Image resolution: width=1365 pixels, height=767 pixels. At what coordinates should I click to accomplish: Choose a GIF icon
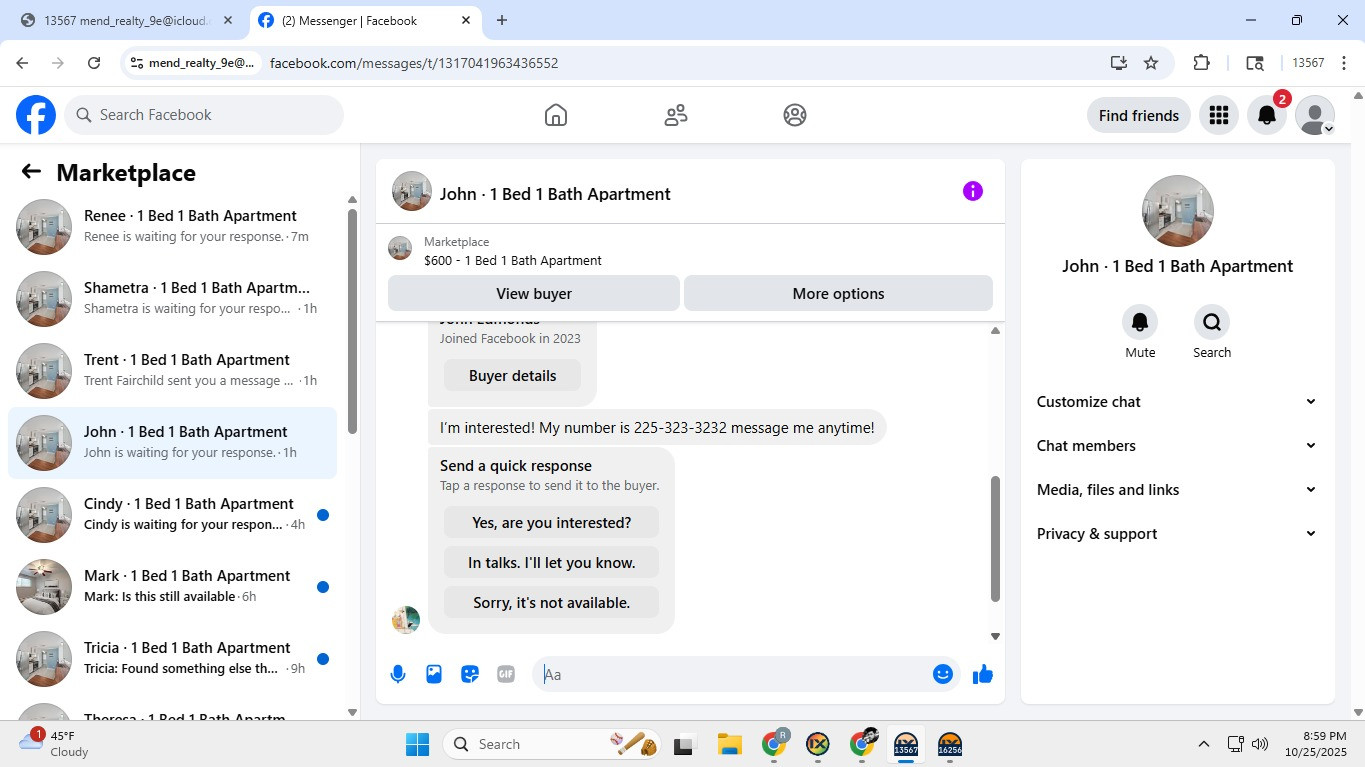[x=506, y=674]
